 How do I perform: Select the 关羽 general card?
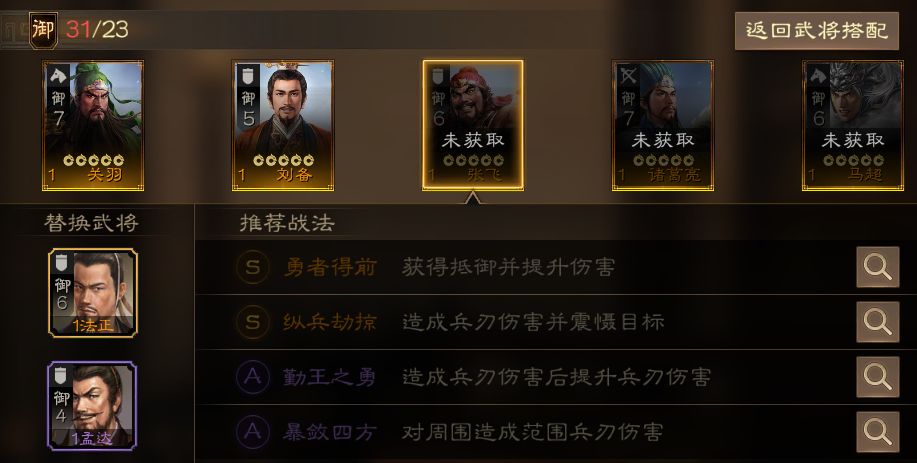pos(93,125)
